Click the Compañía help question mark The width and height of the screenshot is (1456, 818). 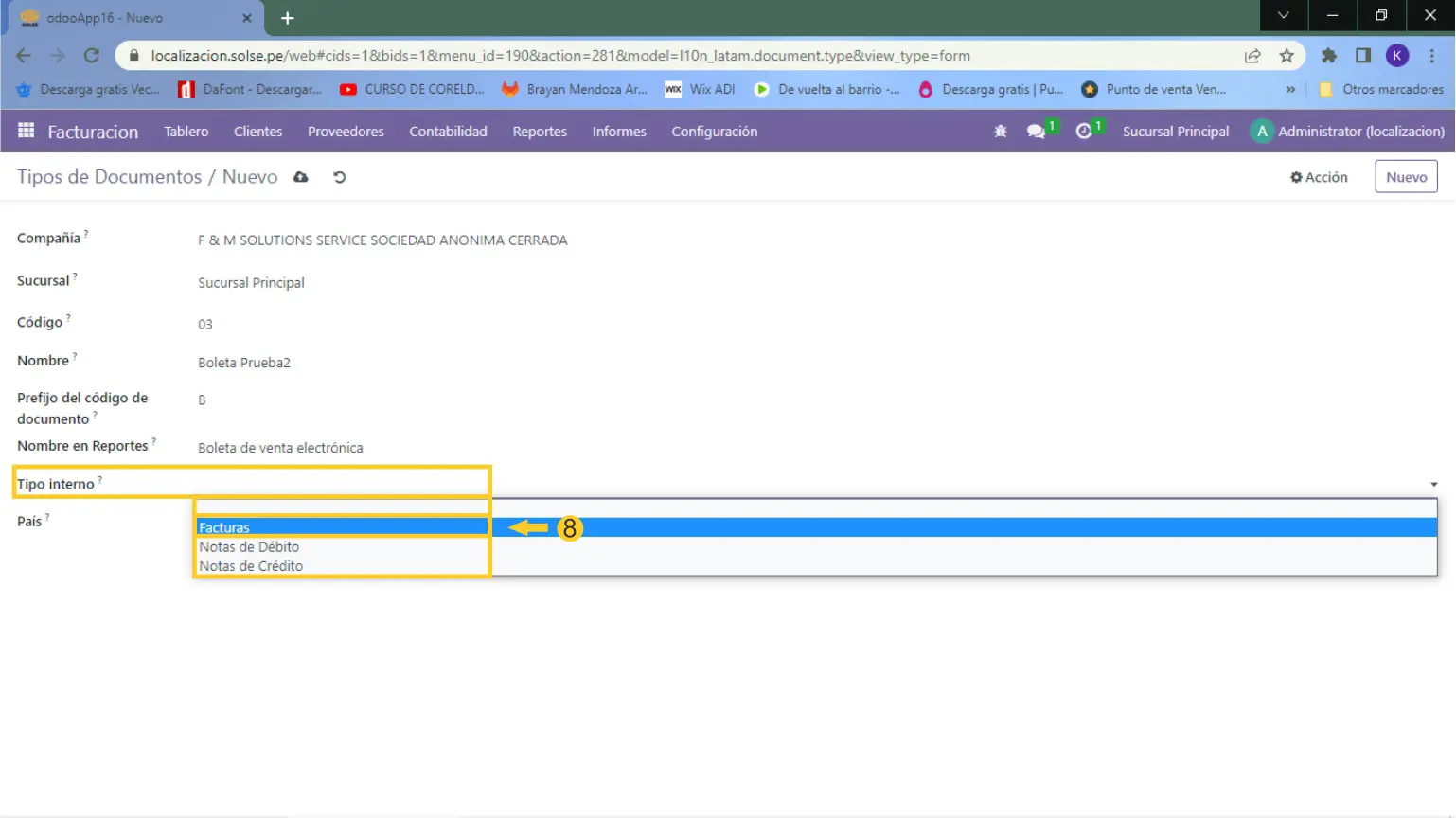click(x=86, y=234)
